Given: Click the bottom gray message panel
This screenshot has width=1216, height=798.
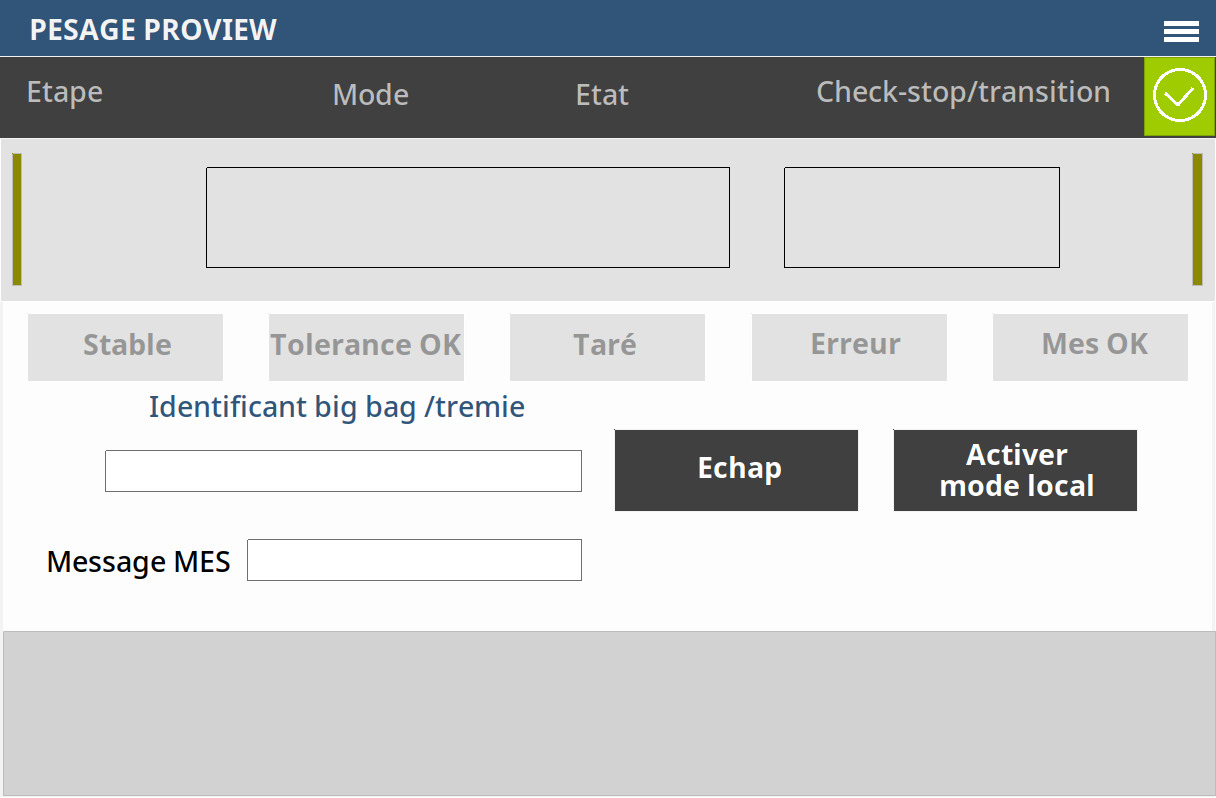Looking at the screenshot, I should click(x=608, y=713).
